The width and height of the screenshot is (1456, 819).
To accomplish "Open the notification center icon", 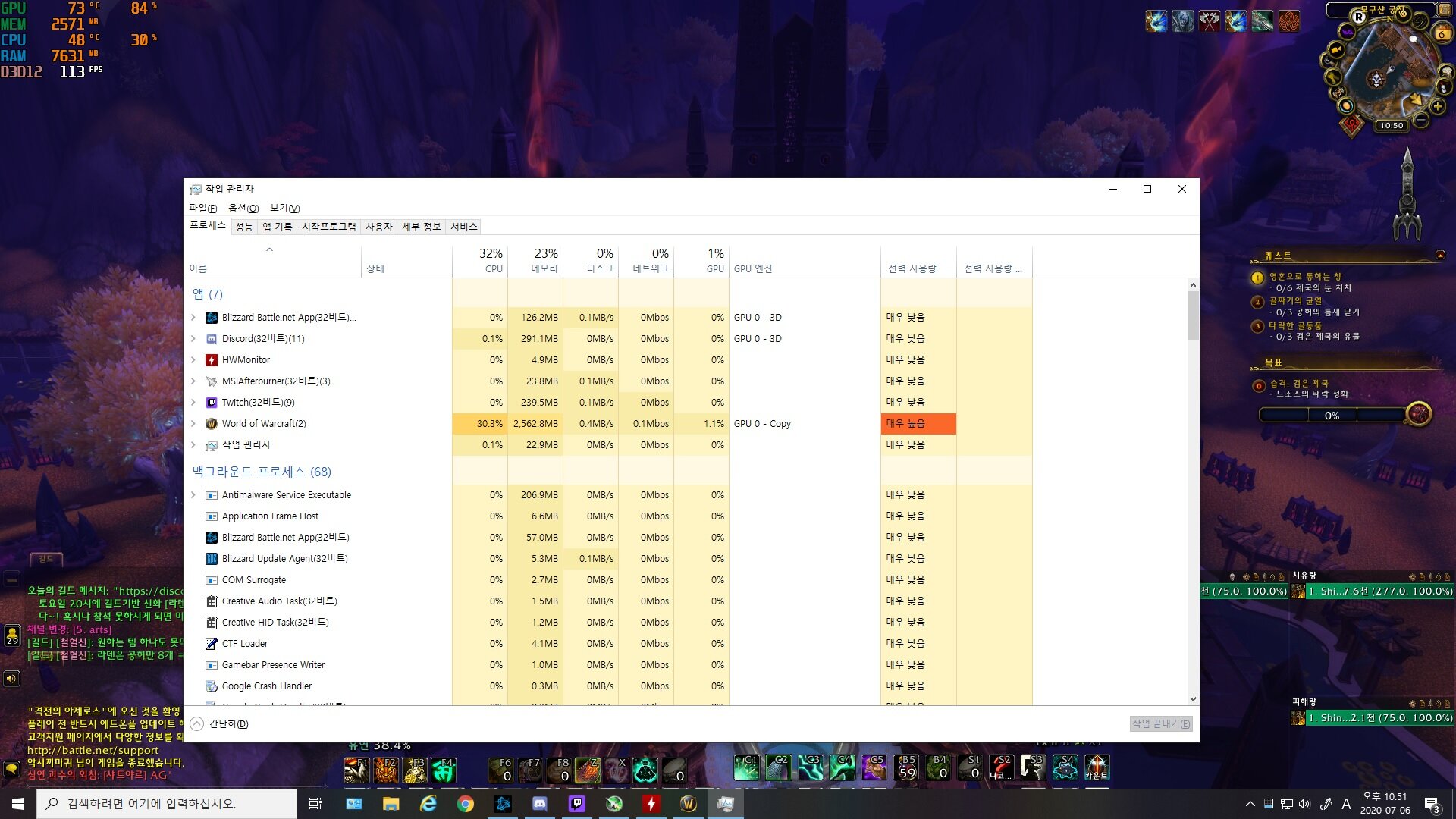I will pyautogui.click(x=1432, y=804).
